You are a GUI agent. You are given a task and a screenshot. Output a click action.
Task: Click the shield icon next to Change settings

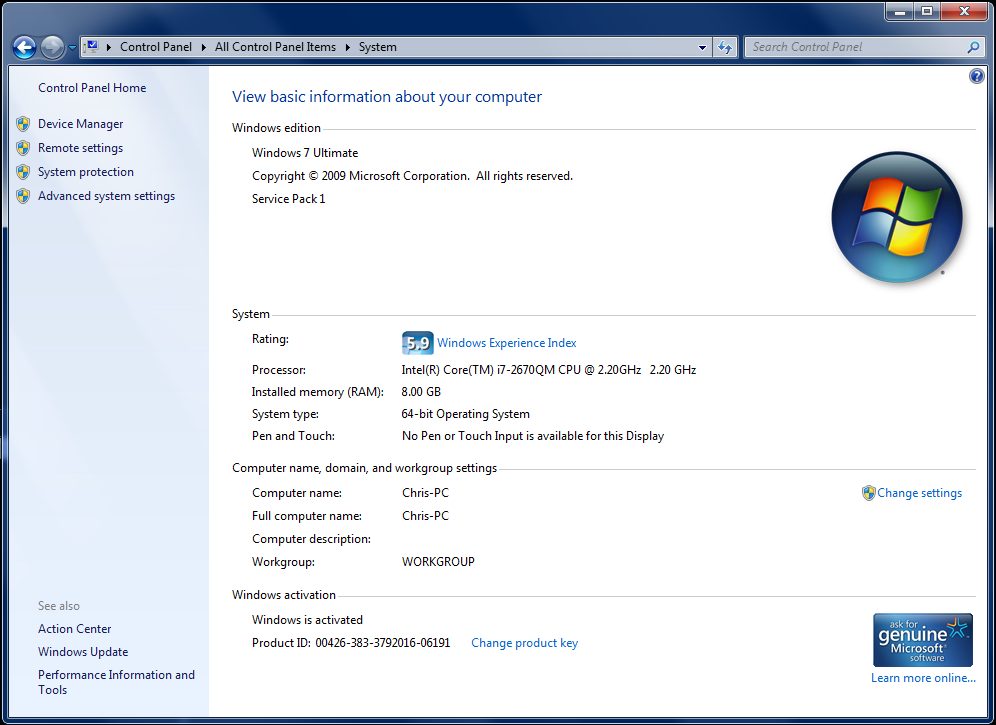point(868,493)
